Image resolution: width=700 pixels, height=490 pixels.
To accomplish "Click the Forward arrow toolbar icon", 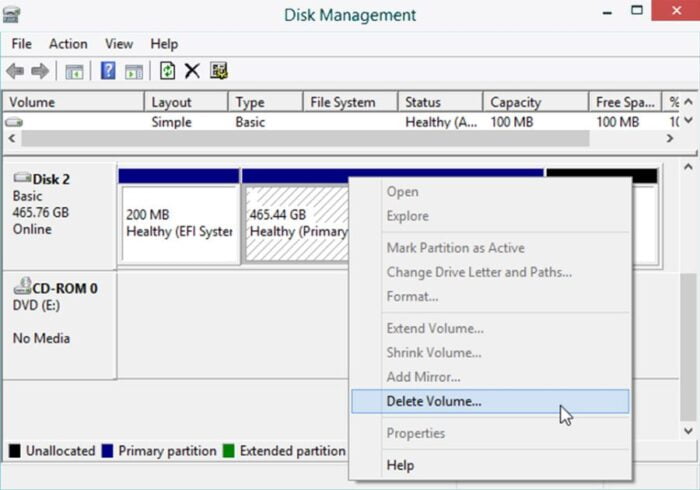I will pos(40,71).
